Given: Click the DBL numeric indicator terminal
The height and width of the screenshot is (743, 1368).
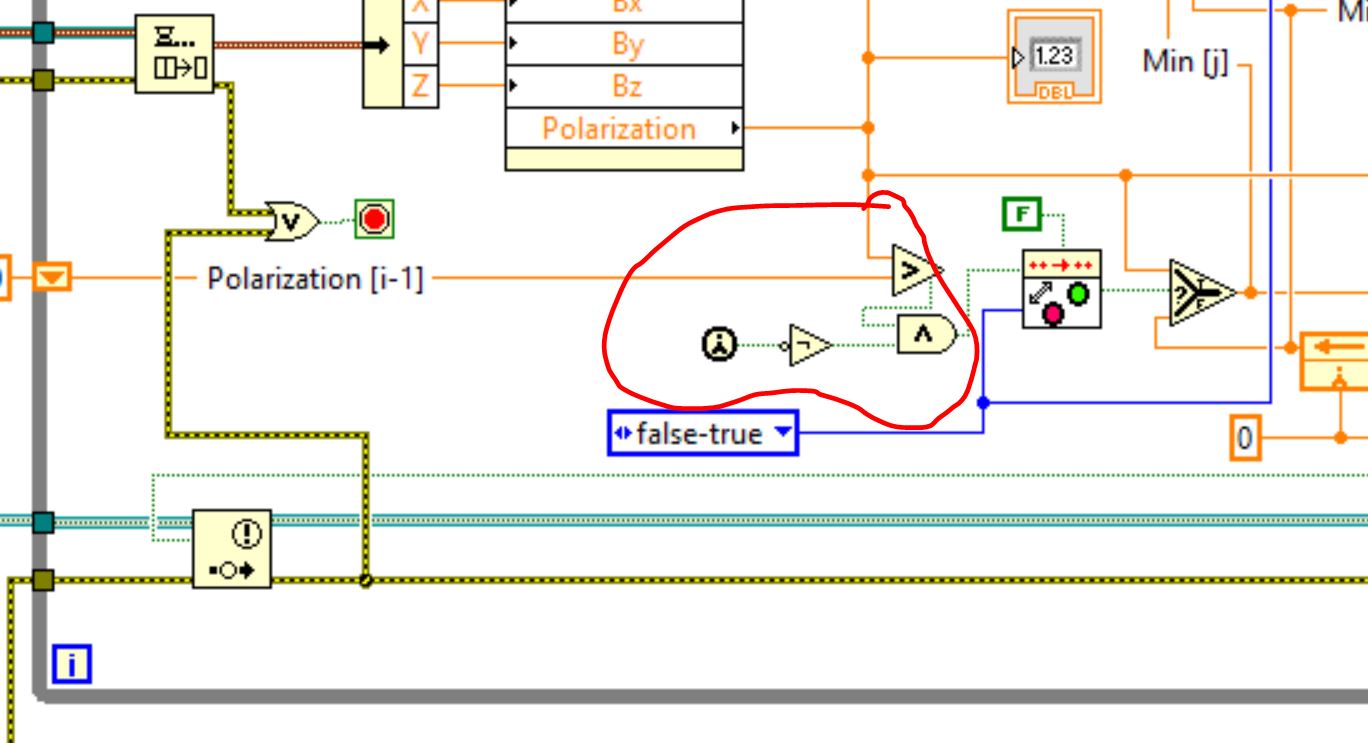Looking at the screenshot, I should click(1054, 56).
